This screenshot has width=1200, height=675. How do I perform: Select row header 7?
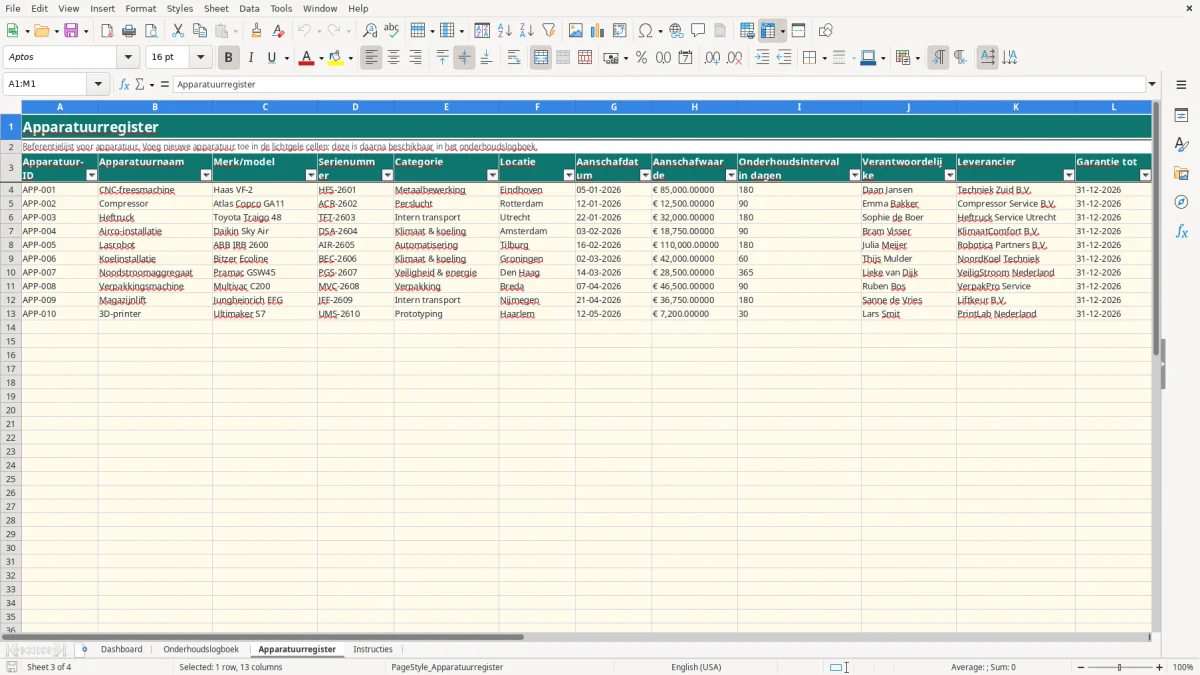(x=10, y=231)
